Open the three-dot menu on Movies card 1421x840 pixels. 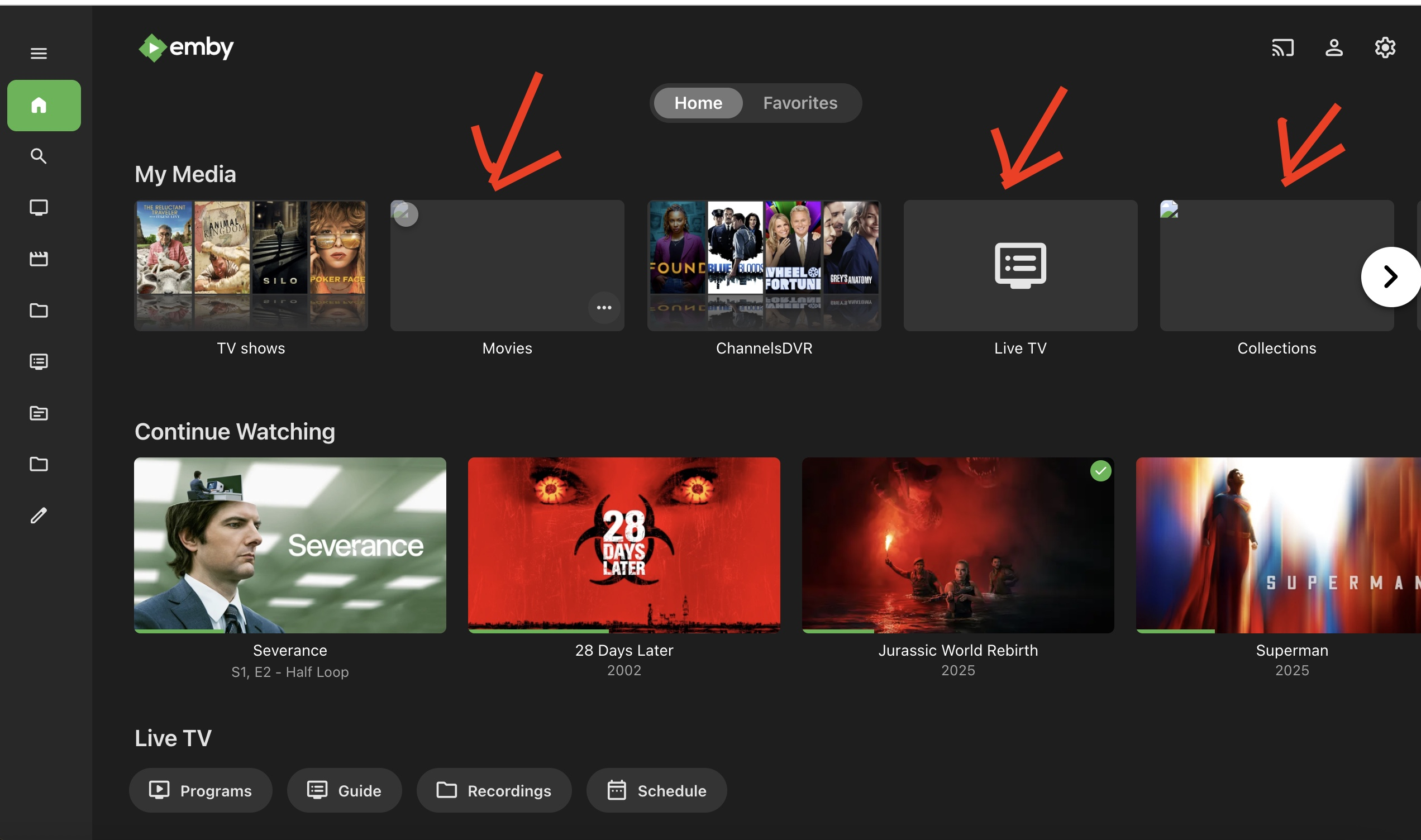604,307
